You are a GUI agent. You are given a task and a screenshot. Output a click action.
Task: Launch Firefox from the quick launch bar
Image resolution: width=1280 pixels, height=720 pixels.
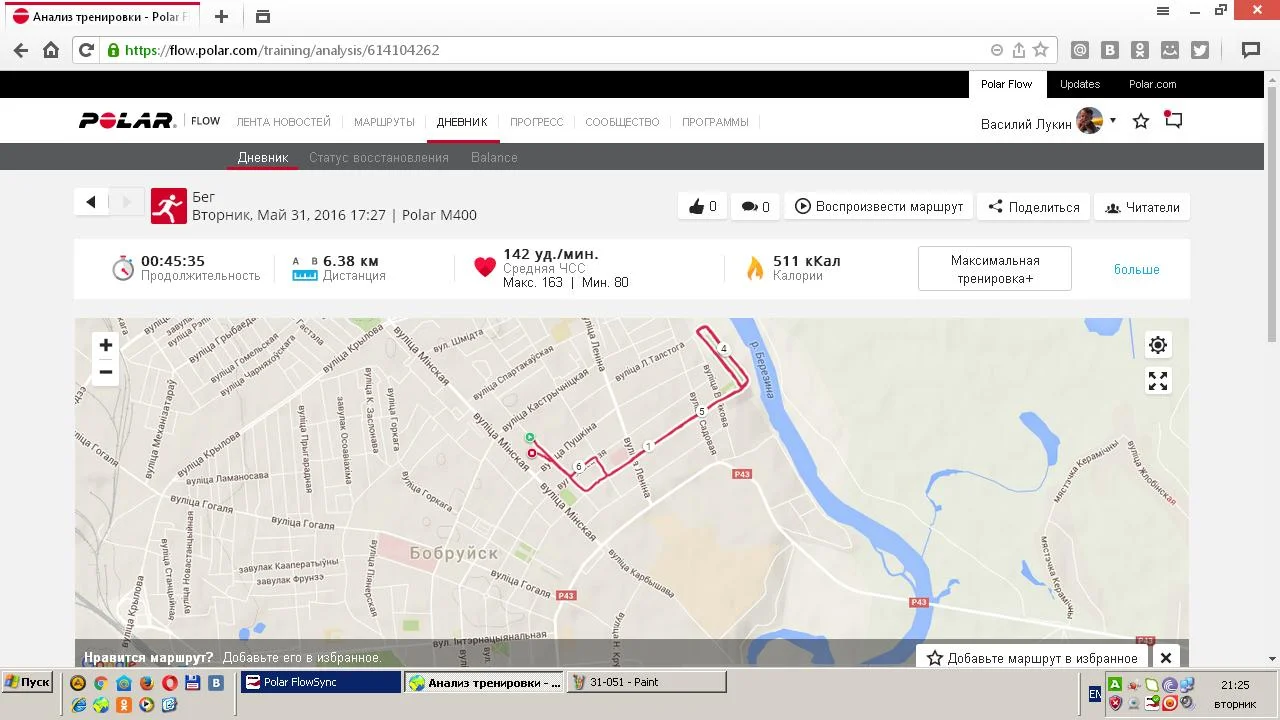tap(146, 683)
